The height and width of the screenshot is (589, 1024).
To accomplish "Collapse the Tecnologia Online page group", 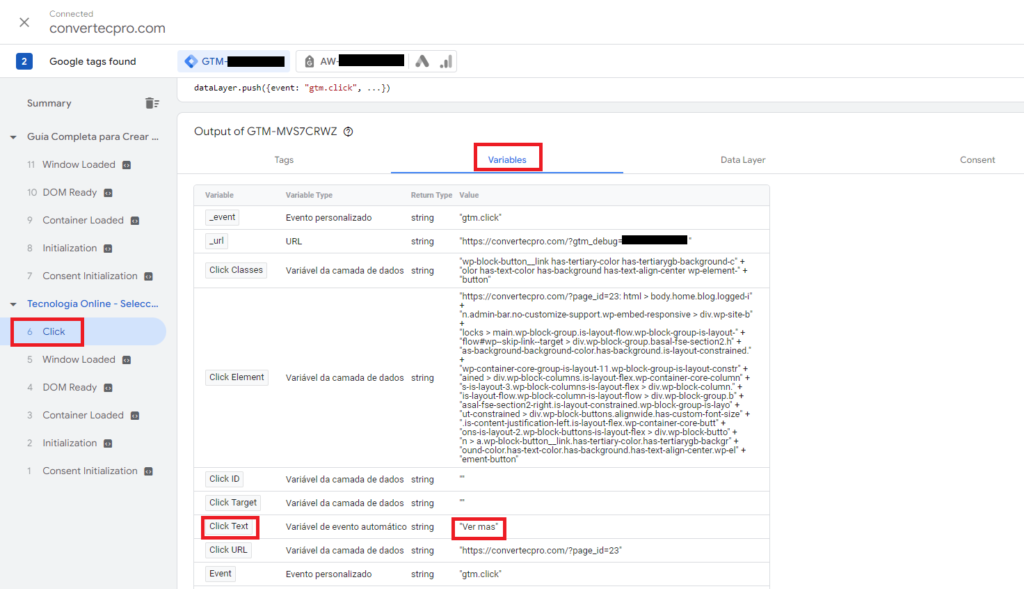I will (x=13, y=304).
